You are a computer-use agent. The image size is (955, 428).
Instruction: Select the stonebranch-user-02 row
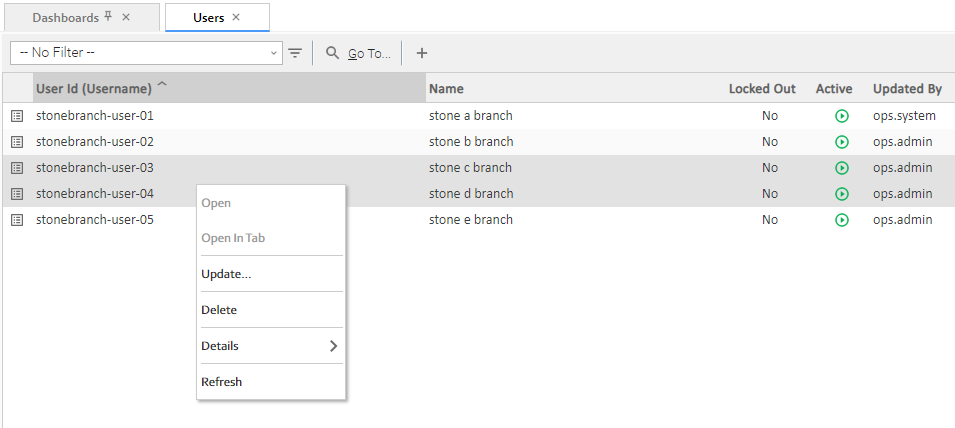point(95,142)
